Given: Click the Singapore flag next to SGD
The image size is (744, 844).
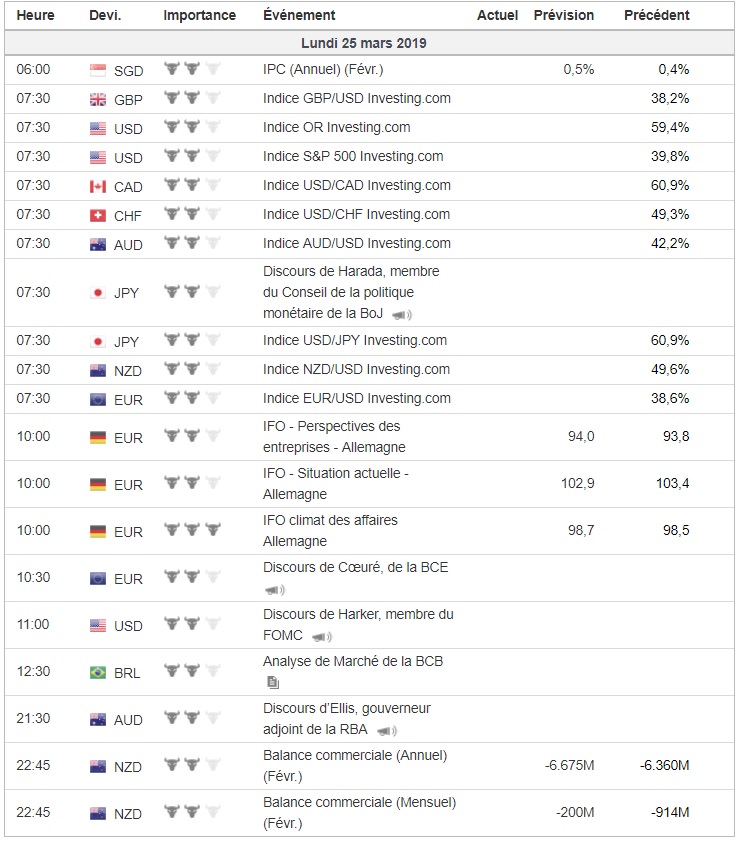Looking at the screenshot, I should (98, 70).
